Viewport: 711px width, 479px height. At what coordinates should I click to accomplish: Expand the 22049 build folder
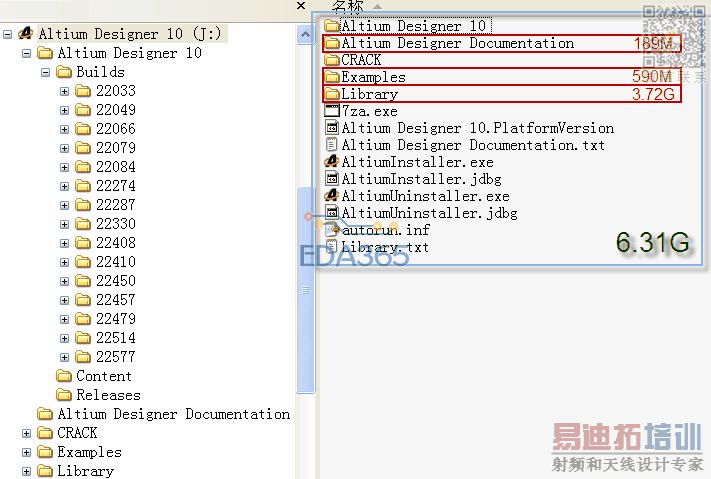click(64, 111)
